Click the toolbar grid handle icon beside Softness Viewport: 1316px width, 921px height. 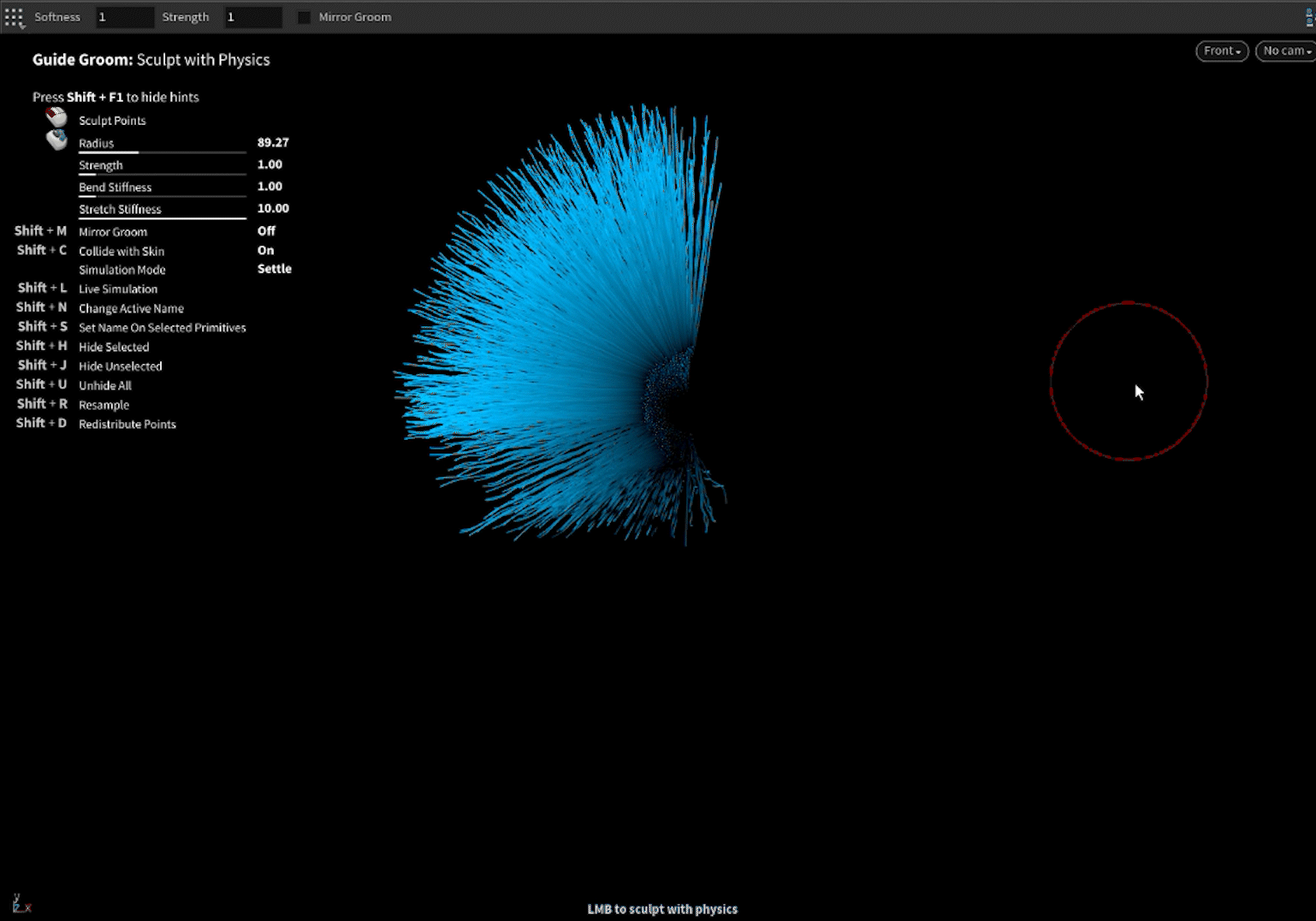(x=14, y=17)
